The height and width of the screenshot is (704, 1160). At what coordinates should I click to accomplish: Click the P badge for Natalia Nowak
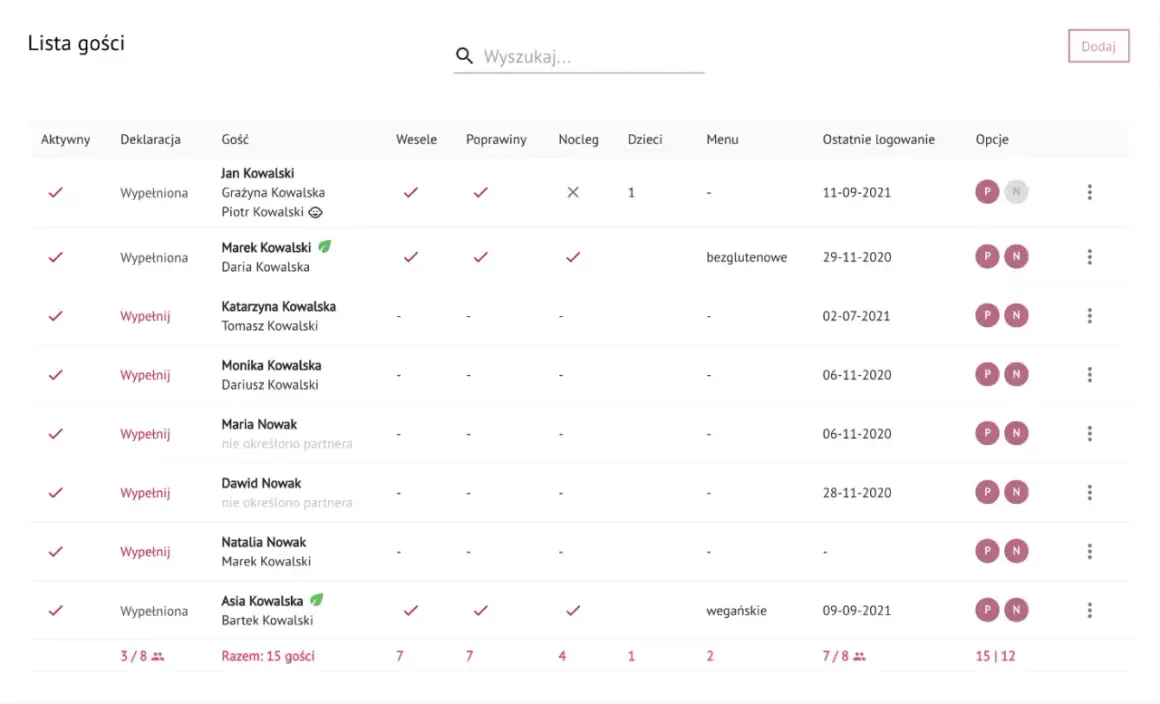987,550
